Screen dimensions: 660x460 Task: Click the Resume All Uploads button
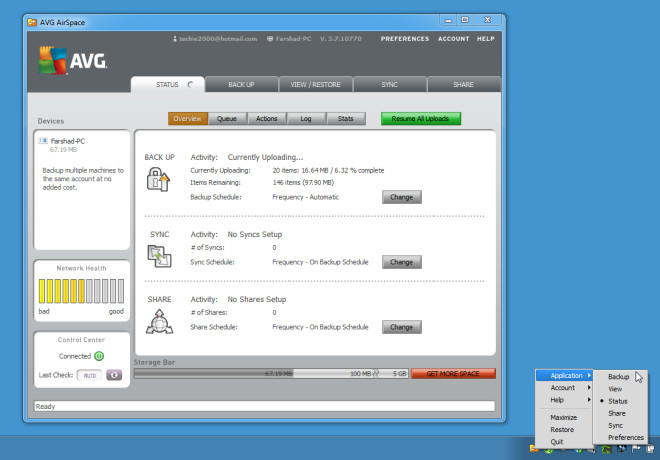click(x=421, y=119)
